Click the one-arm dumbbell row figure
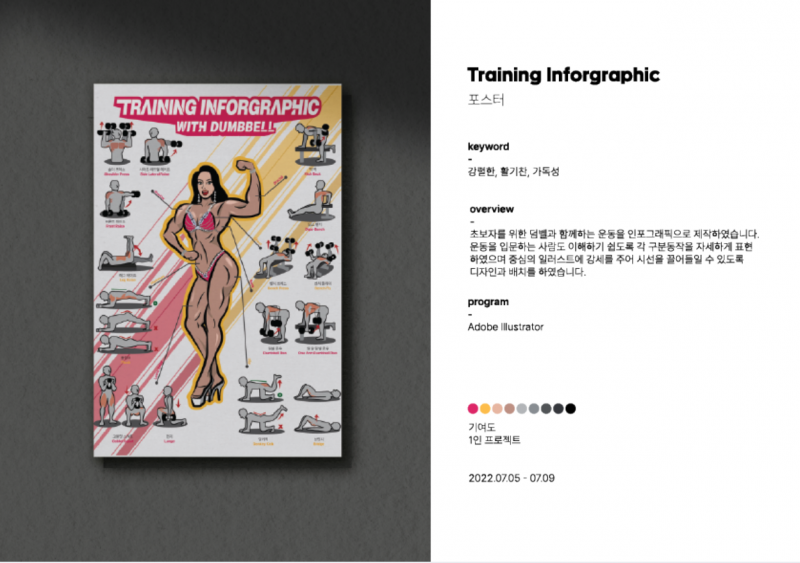800x563 pixels. tap(316, 322)
